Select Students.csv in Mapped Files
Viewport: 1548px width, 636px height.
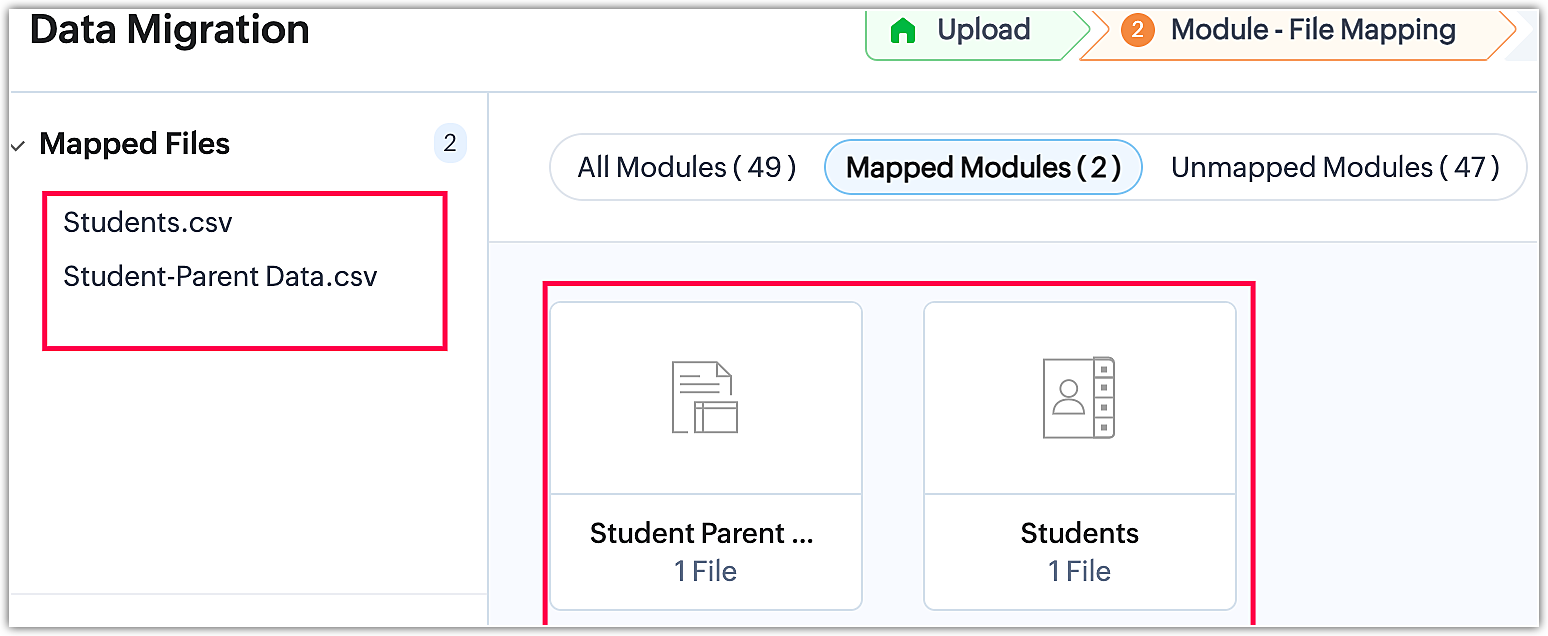(147, 222)
